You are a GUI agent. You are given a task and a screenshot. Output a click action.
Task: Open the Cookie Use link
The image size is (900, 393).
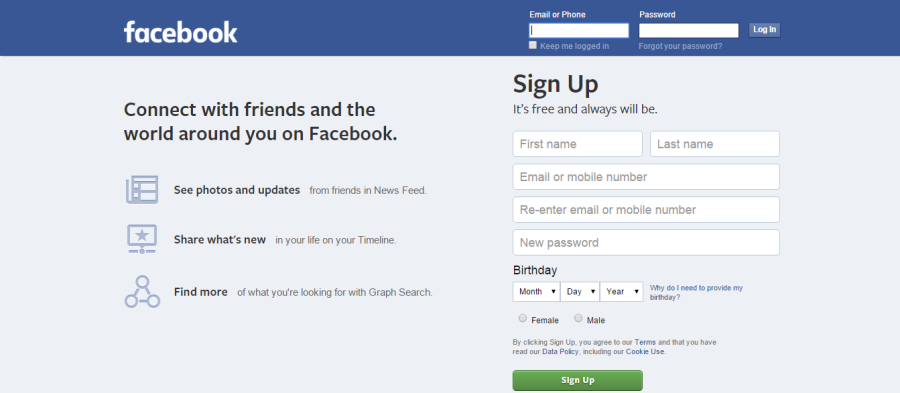click(645, 352)
